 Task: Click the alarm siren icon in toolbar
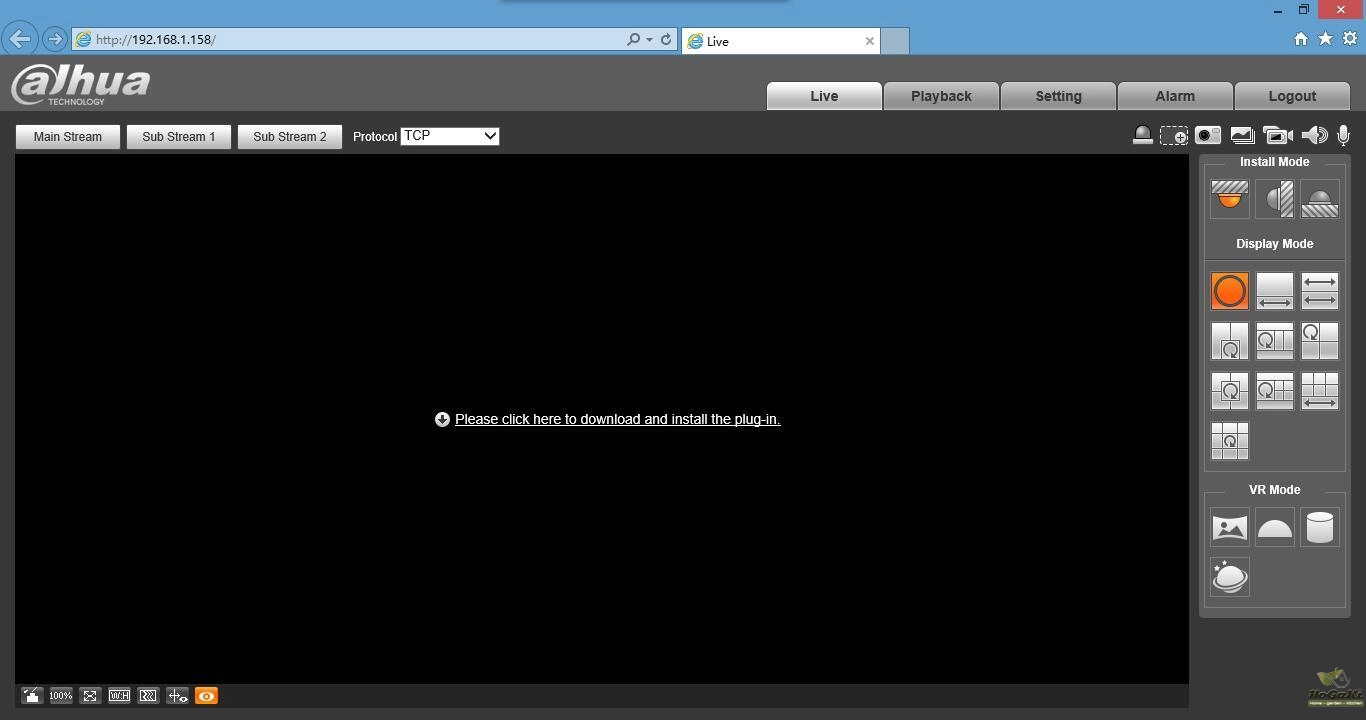1142,136
